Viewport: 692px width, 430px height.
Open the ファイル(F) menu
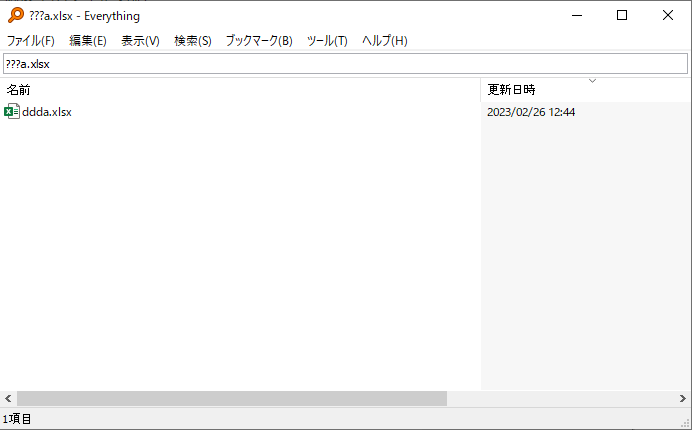[x=30, y=41]
